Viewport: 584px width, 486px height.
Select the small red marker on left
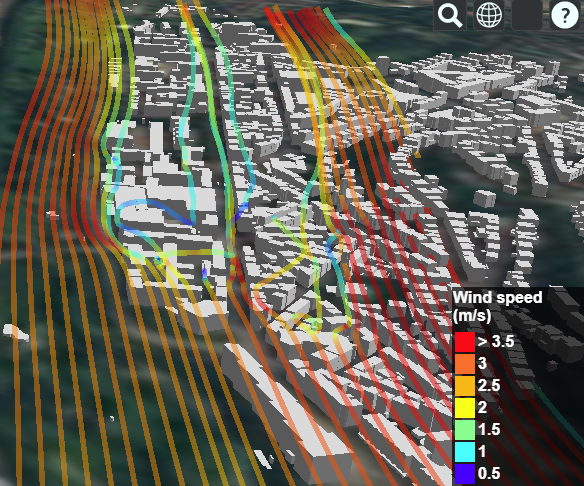coord(53,215)
